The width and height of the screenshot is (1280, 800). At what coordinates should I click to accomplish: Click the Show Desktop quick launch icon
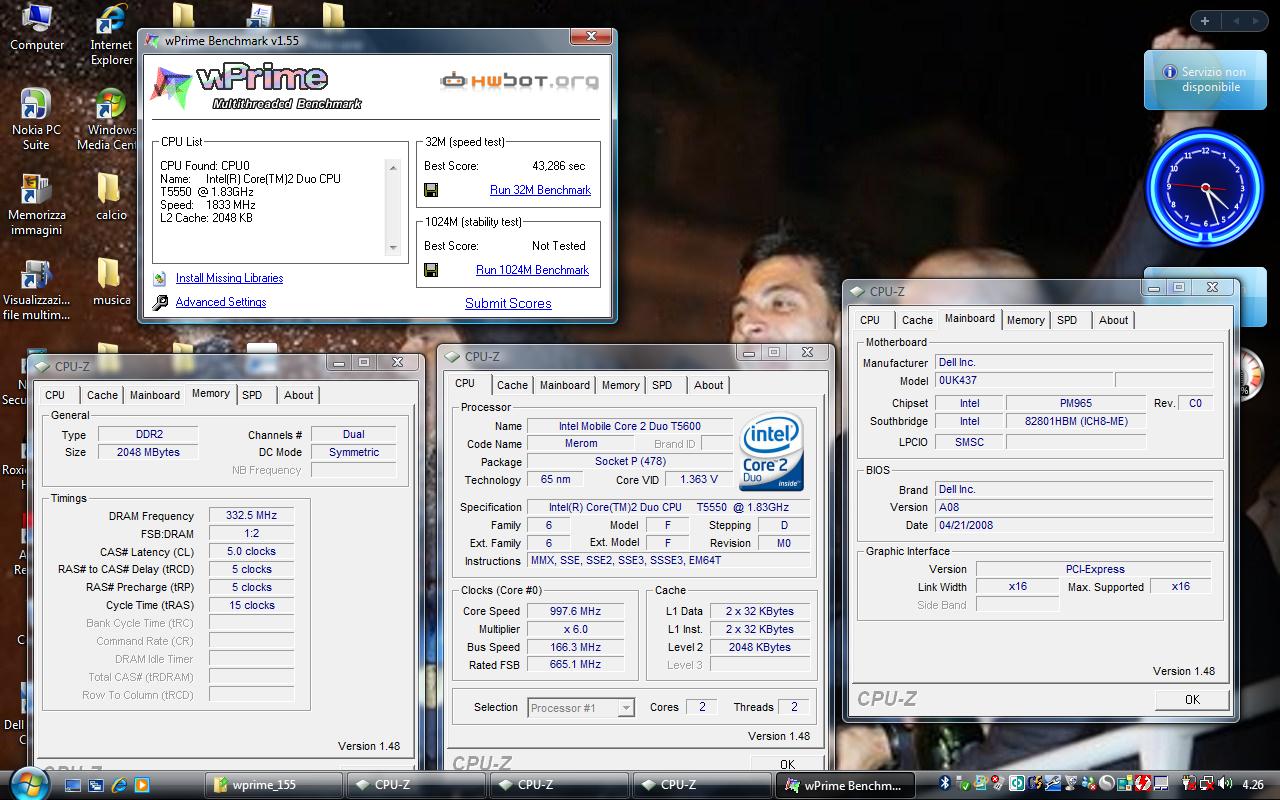point(73,785)
